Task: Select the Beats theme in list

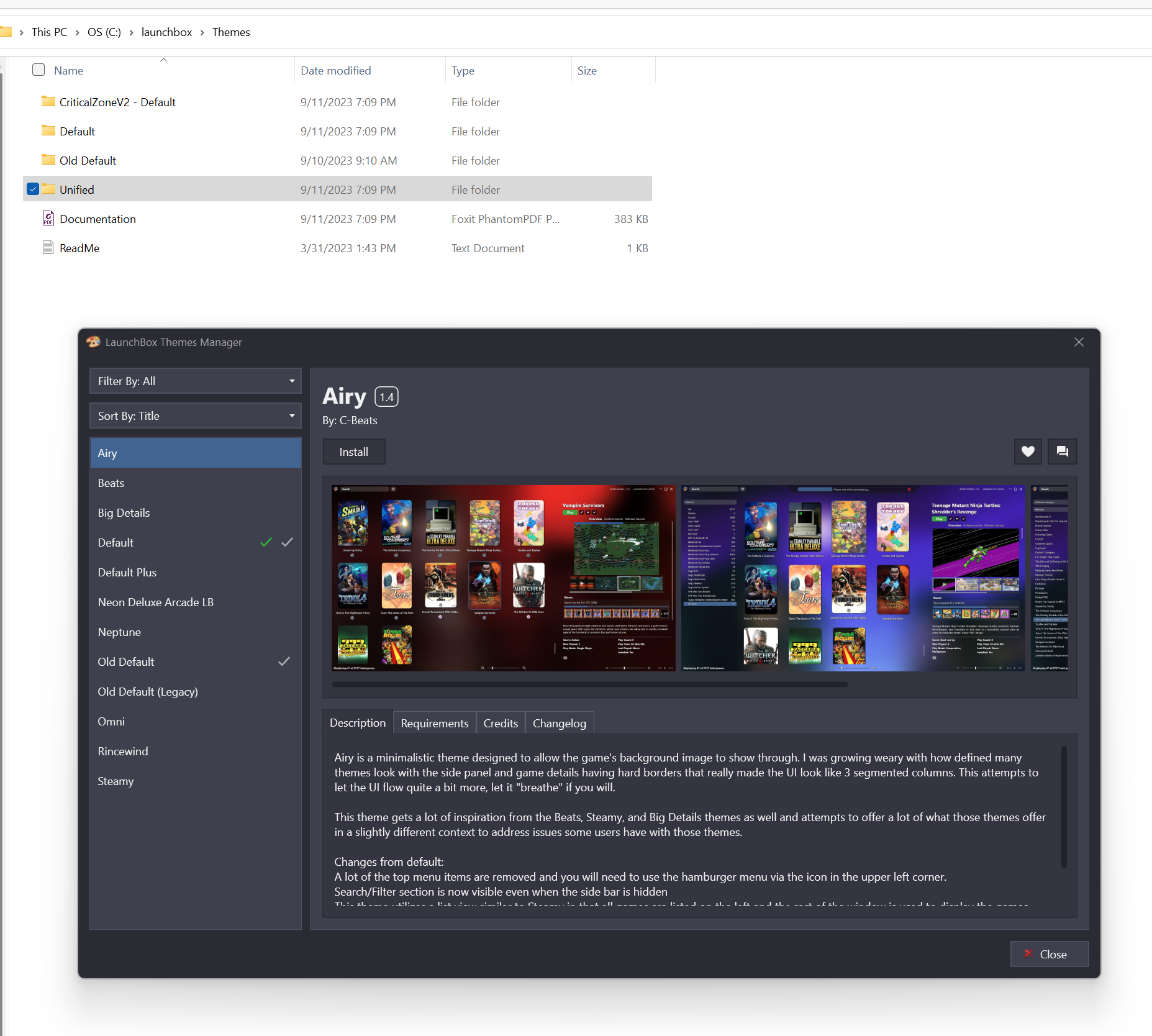Action: pyautogui.click(x=196, y=483)
